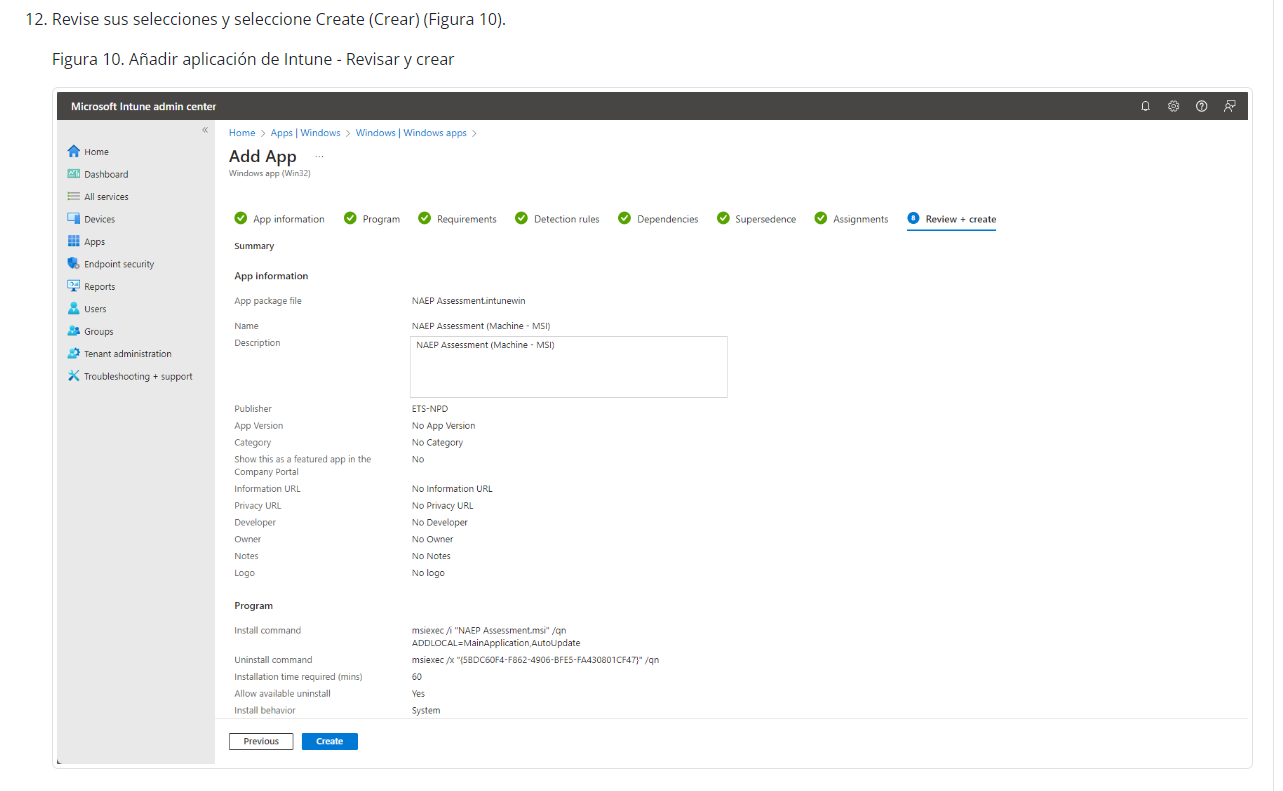Click the No Notes value
This screenshot has width=1283, height=791.
pyautogui.click(x=431, y=556)
